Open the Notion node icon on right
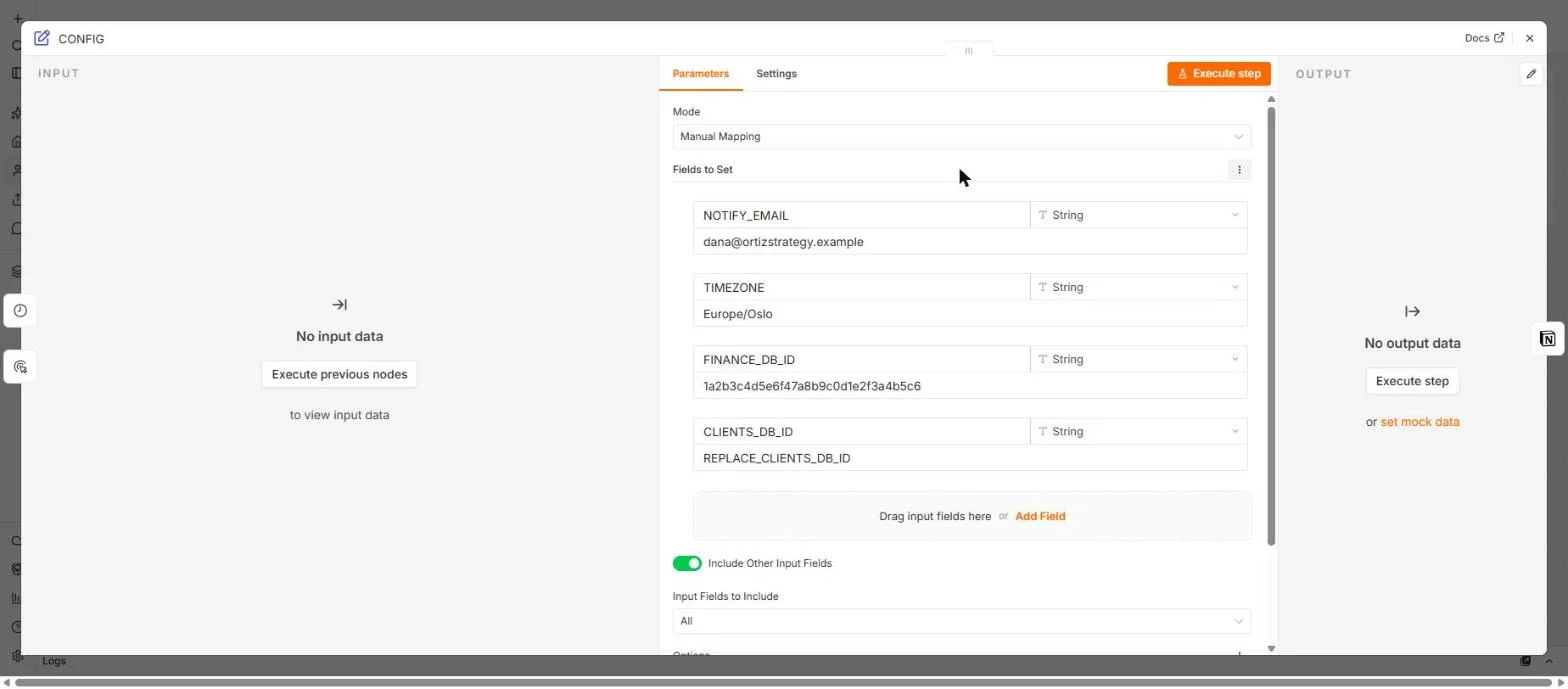Image resolution: width=1568 pixels, height=689 pixels. [x=1548, y=339]
